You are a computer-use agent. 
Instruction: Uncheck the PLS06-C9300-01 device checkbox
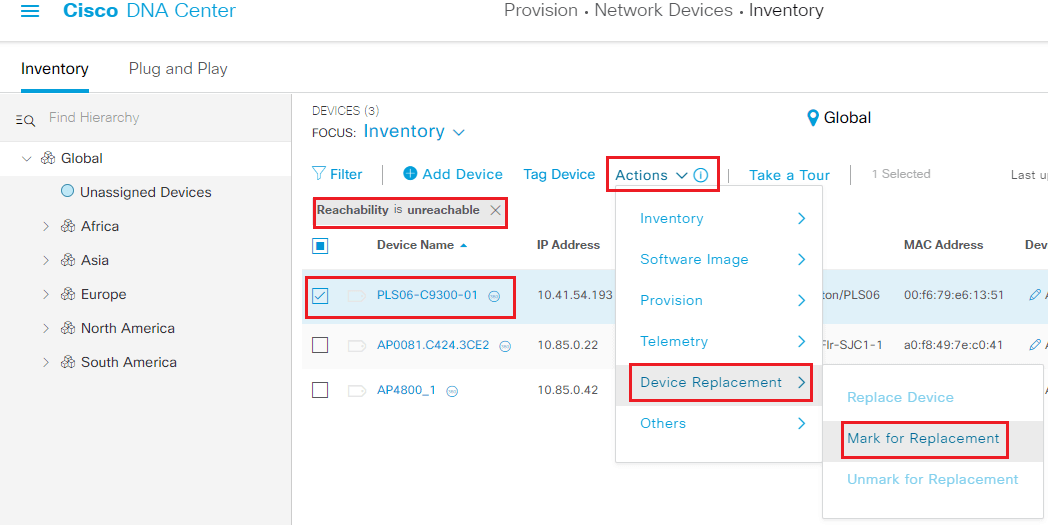320,295
